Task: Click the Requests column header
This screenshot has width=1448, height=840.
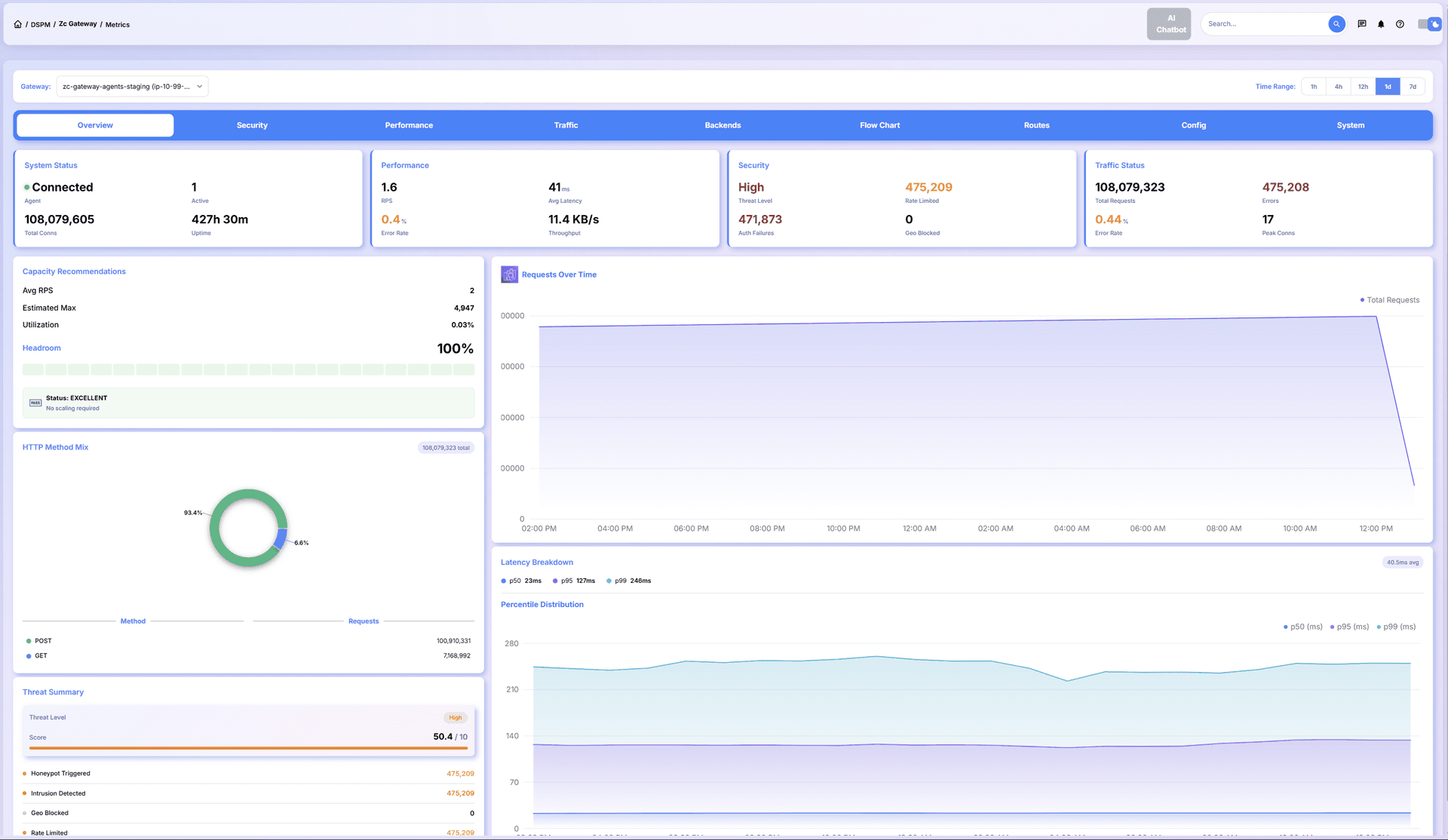Action: click(364, 621)
